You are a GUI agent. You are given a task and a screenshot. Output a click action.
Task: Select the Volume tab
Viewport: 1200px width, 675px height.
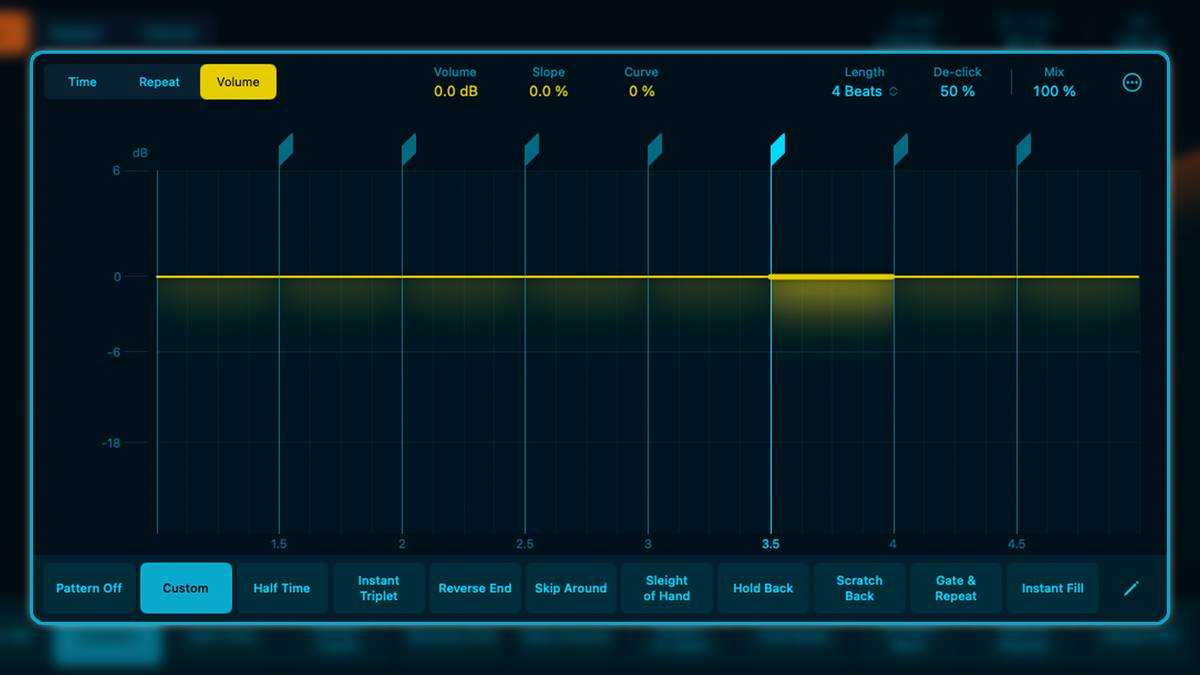[238, 82]
